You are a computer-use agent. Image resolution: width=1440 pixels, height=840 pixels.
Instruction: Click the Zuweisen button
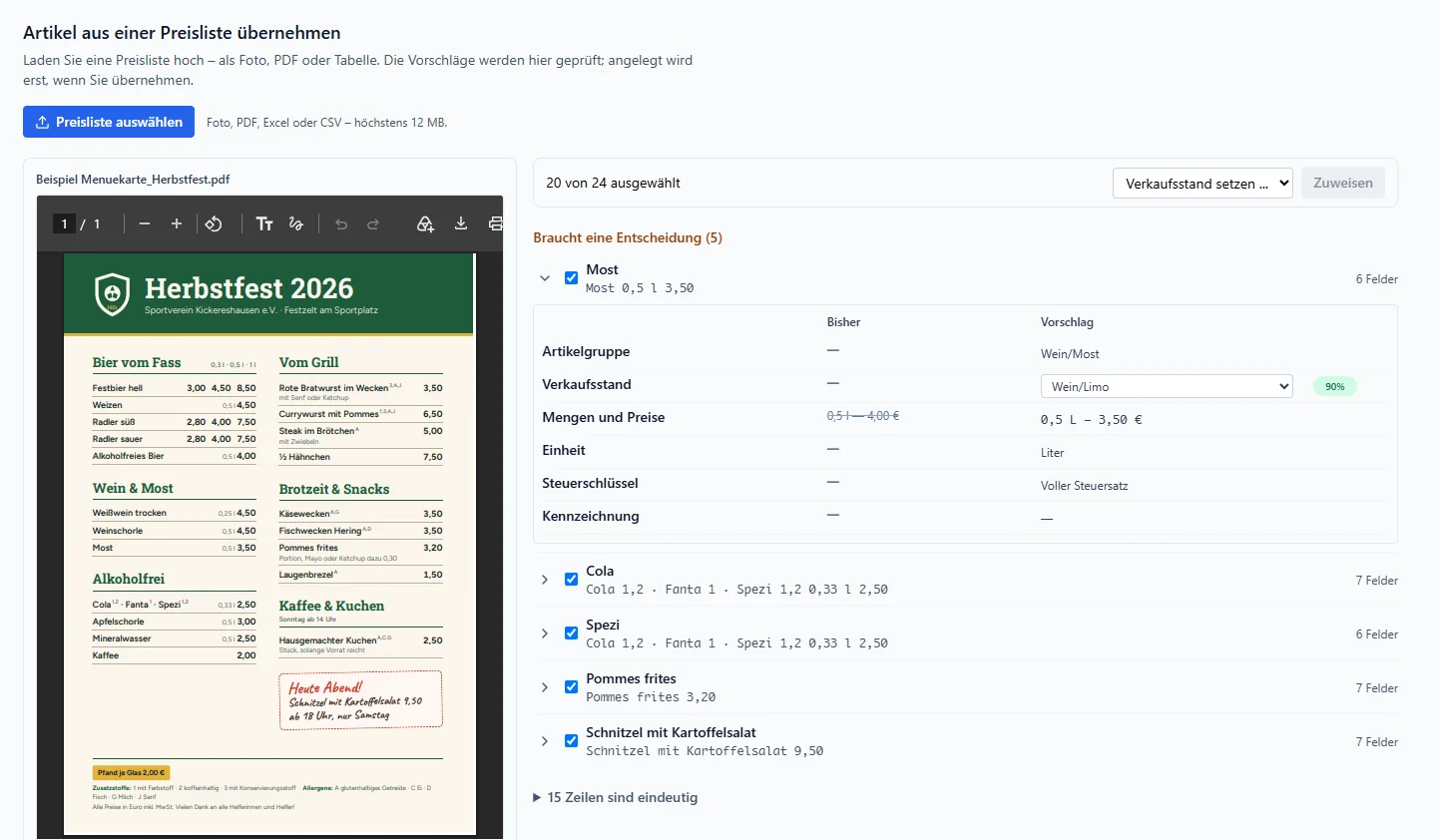pos(1343,183)
